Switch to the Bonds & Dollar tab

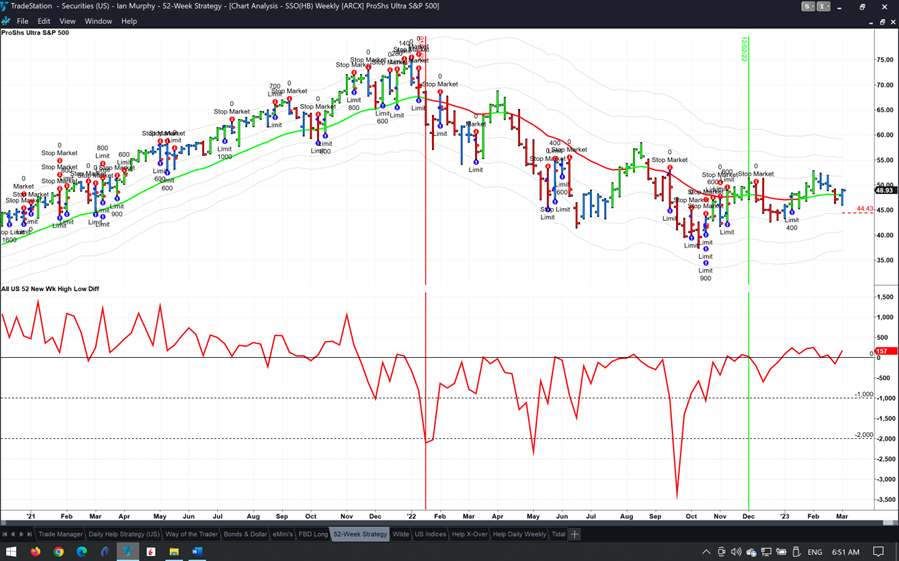pyautogui.click(x=246, y=534)
